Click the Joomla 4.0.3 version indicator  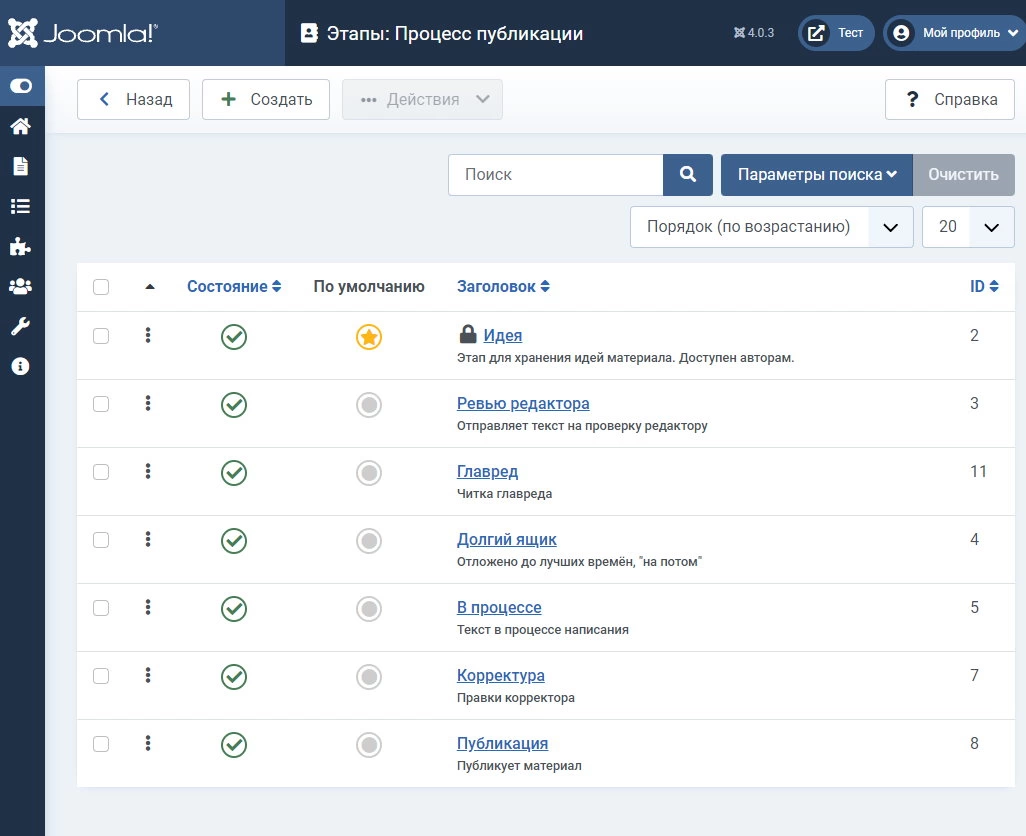click(x=754, y=33)
